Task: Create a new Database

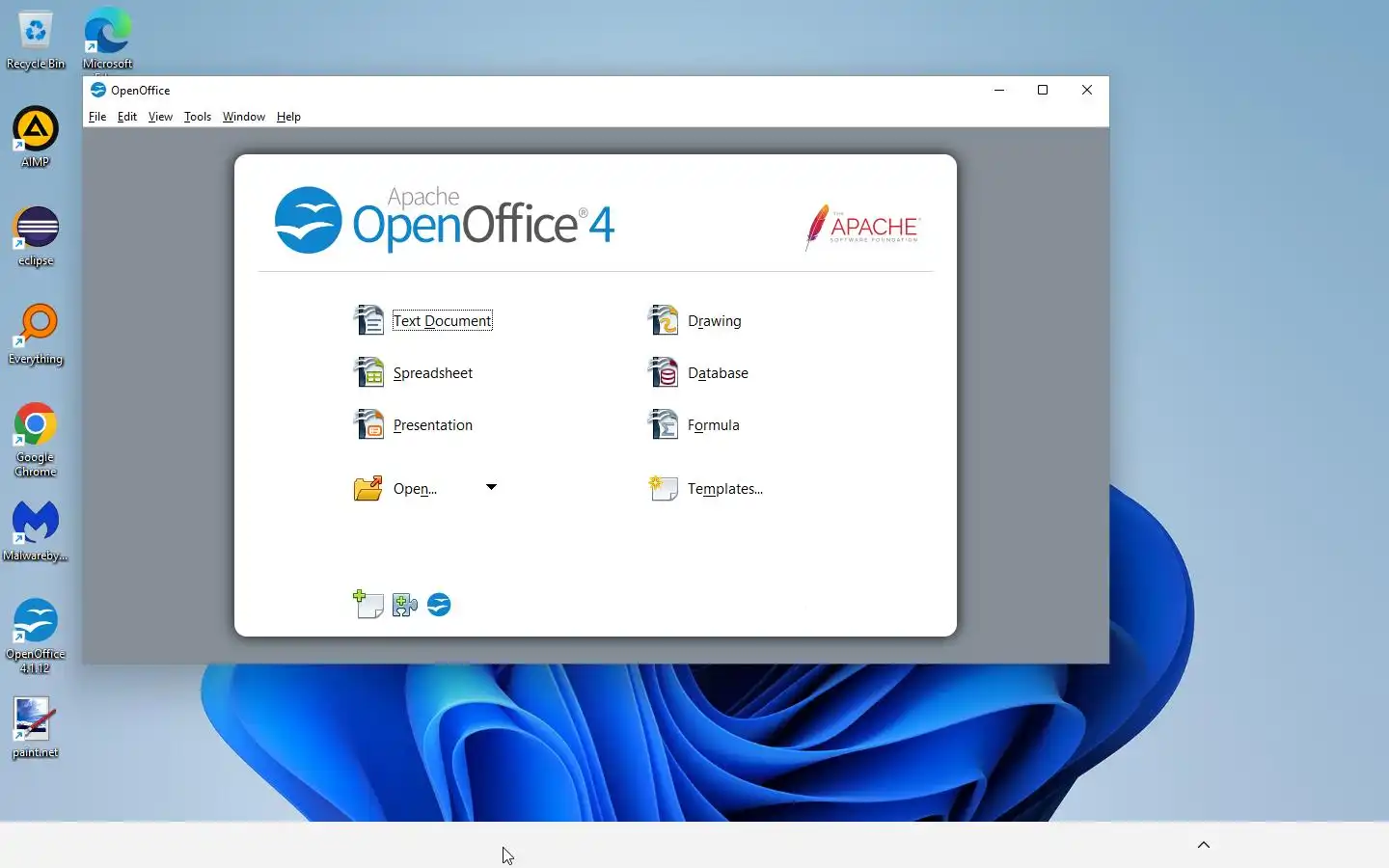Action: pos(718,372)
